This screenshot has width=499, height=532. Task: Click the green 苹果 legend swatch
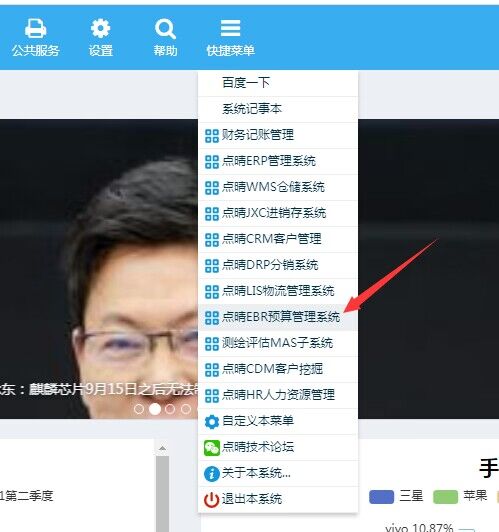(x=445, y=497)
